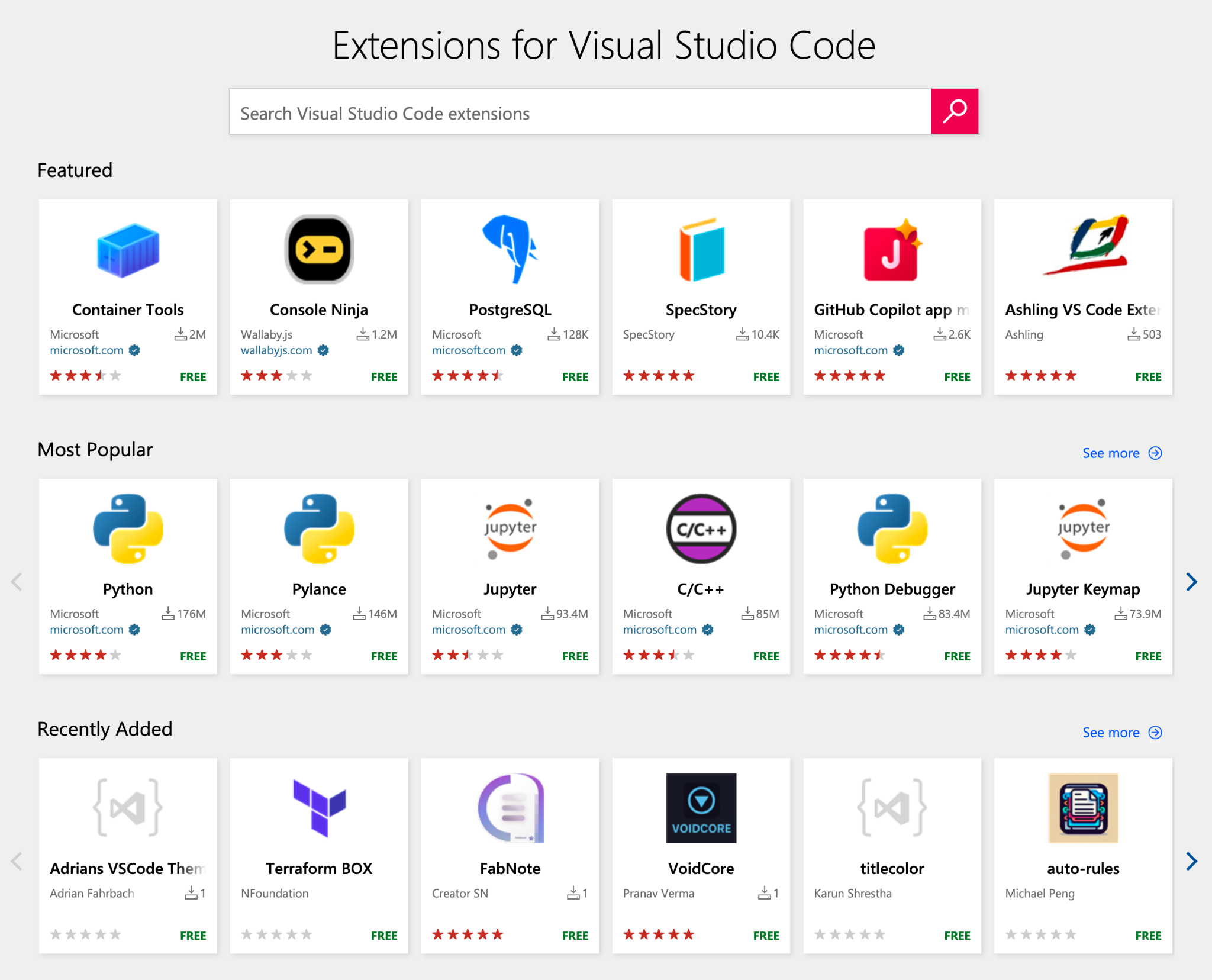
Task: Focus the Search Visual Studio Code extensions field
Action: tap(580, 112)
